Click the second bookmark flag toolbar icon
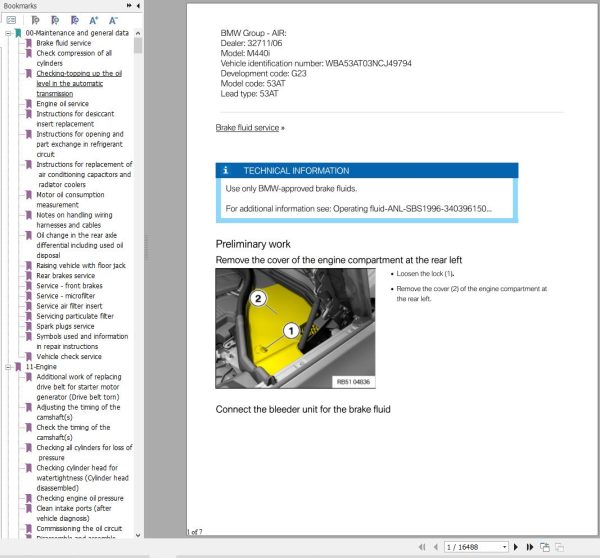600x558 pixels. pyautogui.click(x=55, y=20)
